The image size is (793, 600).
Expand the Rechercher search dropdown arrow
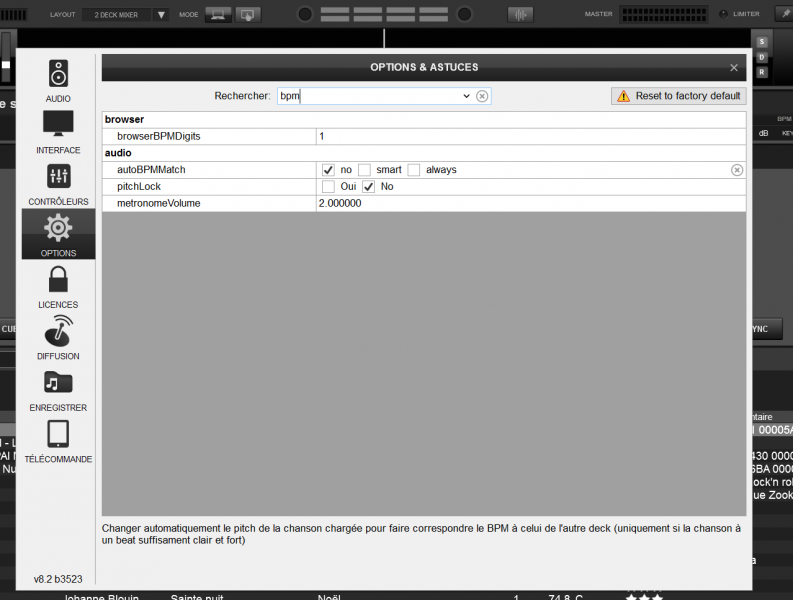click(x=466, y=96)
